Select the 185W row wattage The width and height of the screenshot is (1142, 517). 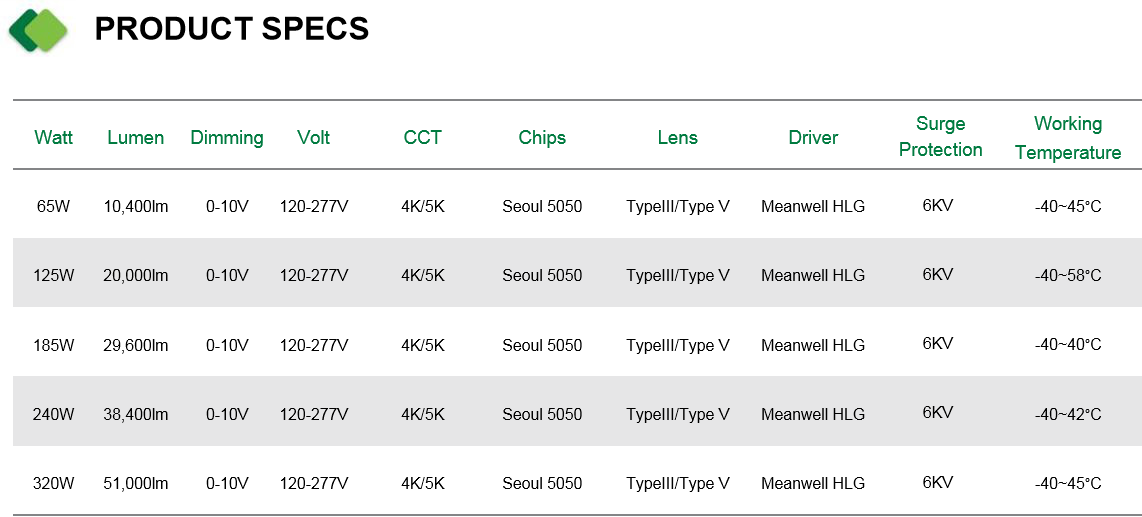pyautogui.click(x=53, y=345)
